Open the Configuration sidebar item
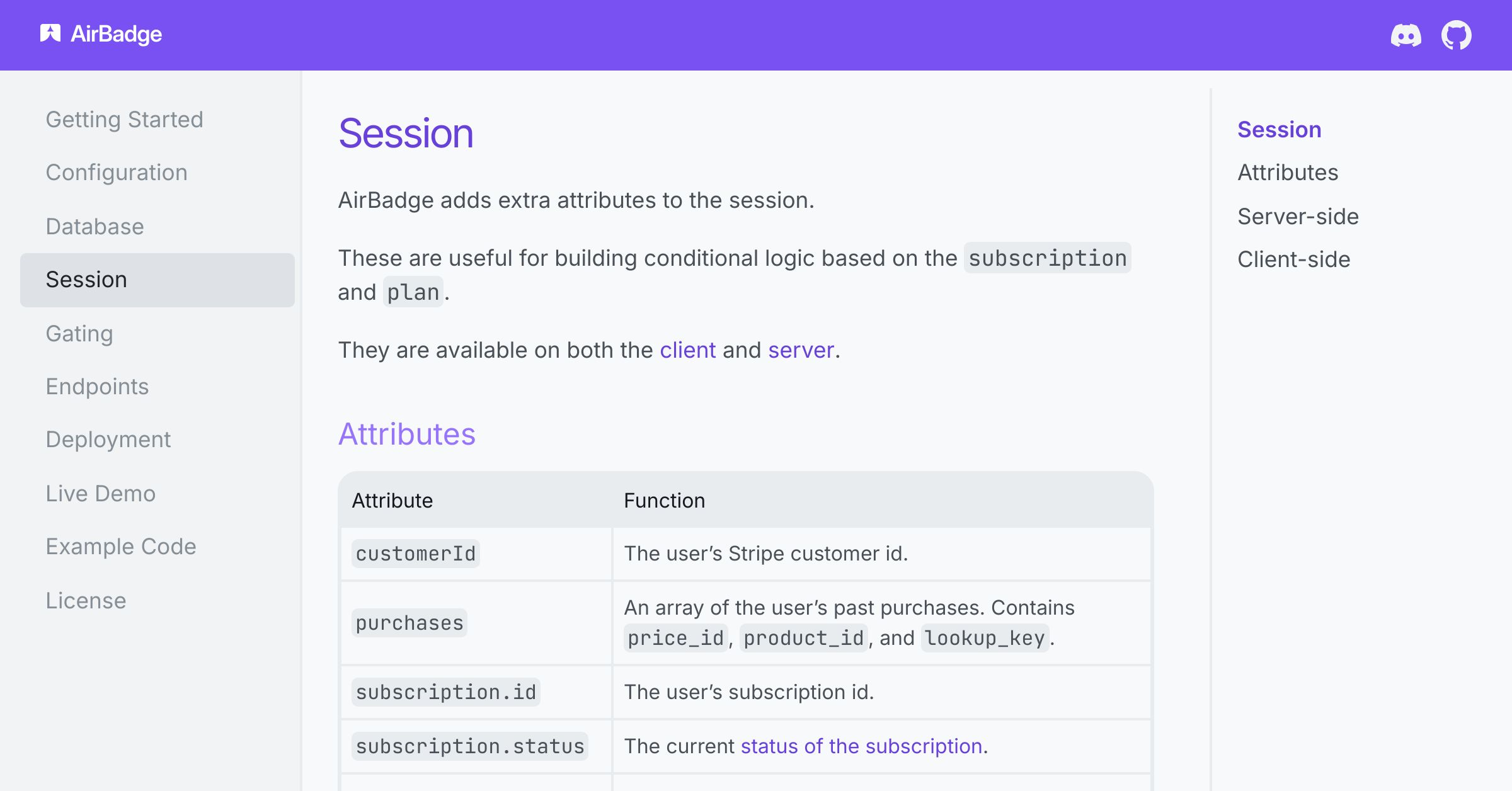Viewport: 1512px width, 791px height. [x=117, y=173]
